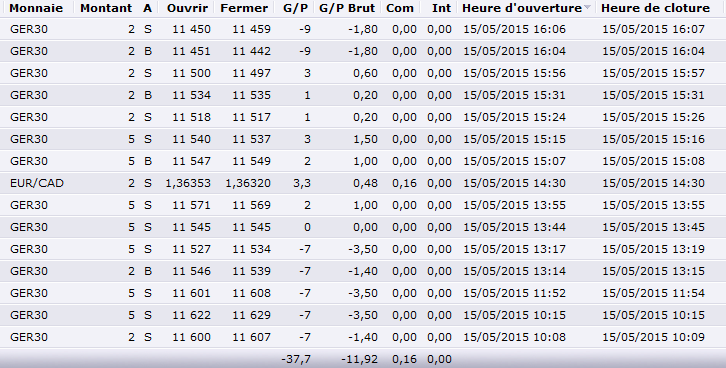Click the A column header

coord(147,8)
